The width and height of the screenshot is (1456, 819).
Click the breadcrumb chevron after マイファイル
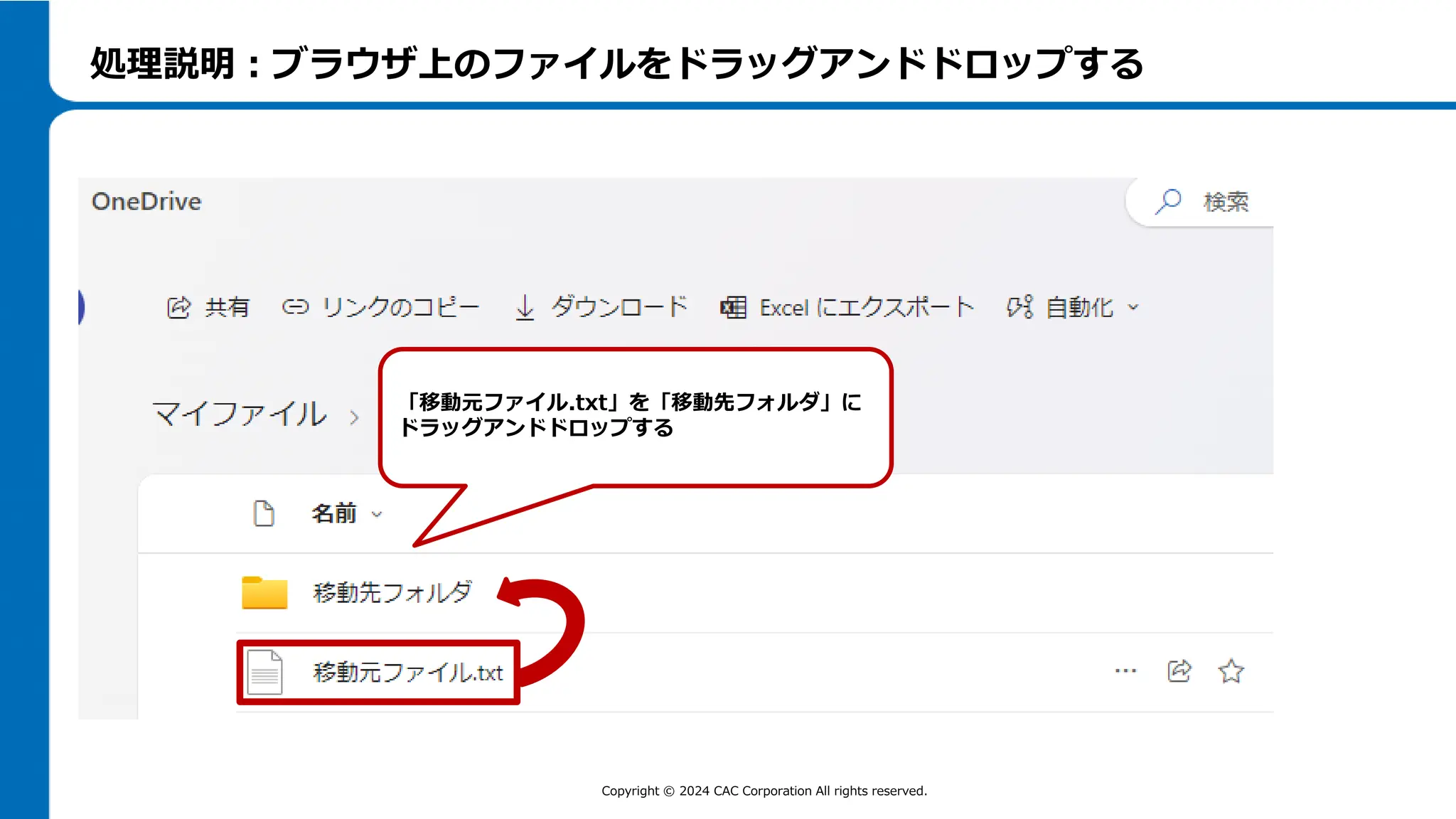click(354, 417)
